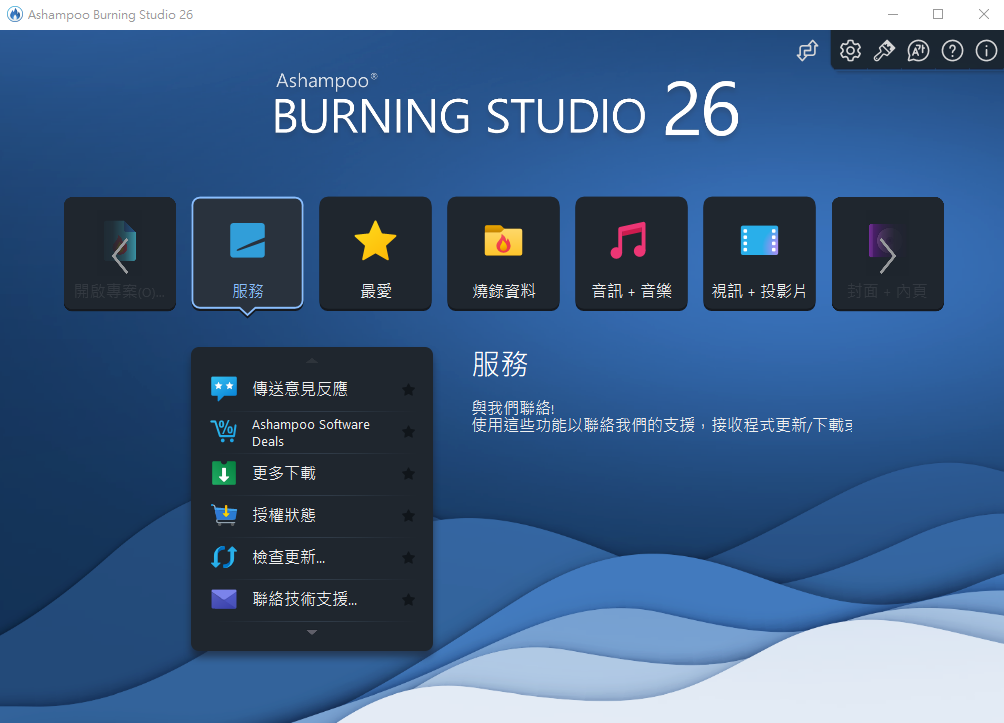Open 傳送意見反應 menu entry
The width and height of the screenshot is (1004, 723).
[x=312, y=389]
